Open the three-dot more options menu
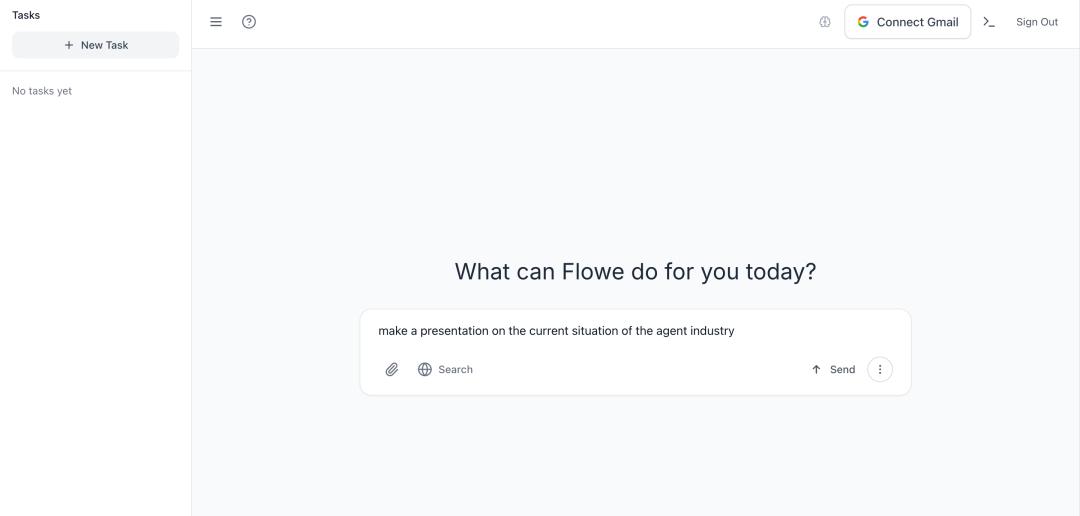Screen dimensions: 1080x516 coord(880,370)
